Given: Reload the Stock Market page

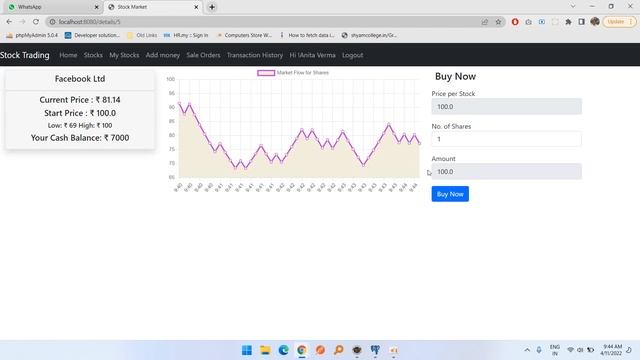Looking at the screenshot, I should (36, 22).
